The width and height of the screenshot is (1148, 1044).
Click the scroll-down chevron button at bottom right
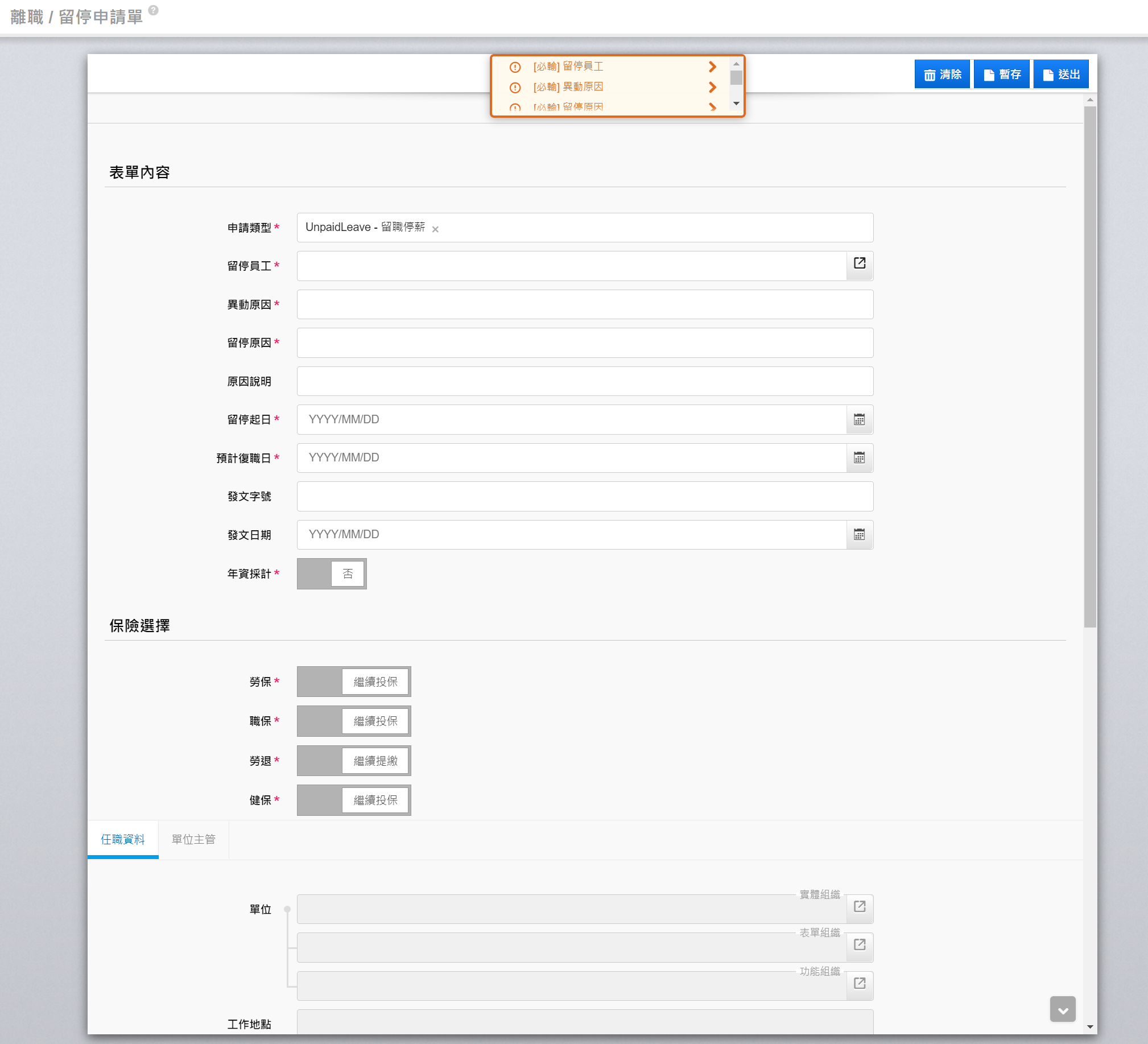1062,1009
